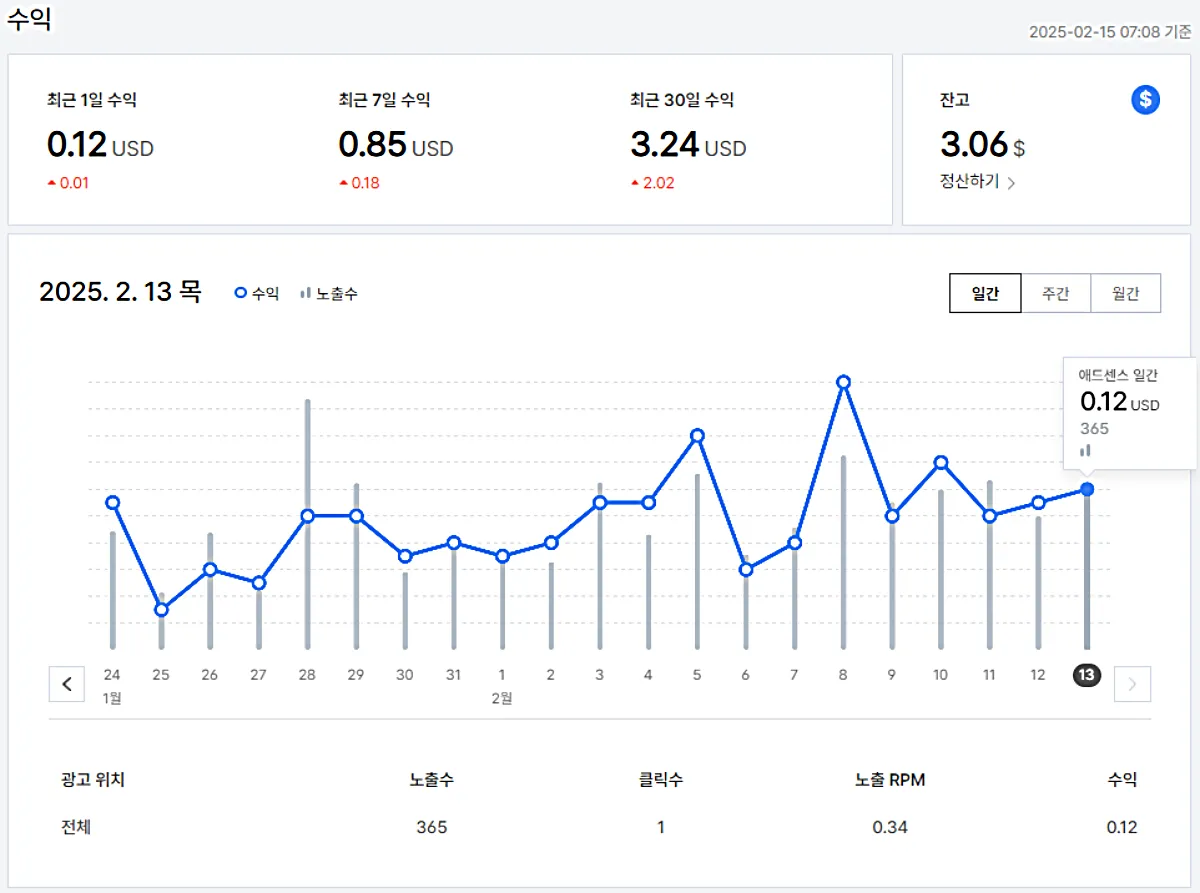Click the small bar chart icon inside the AdSense tooltip
Viewport: 1200px width, 893px height.
(1086, 451)
